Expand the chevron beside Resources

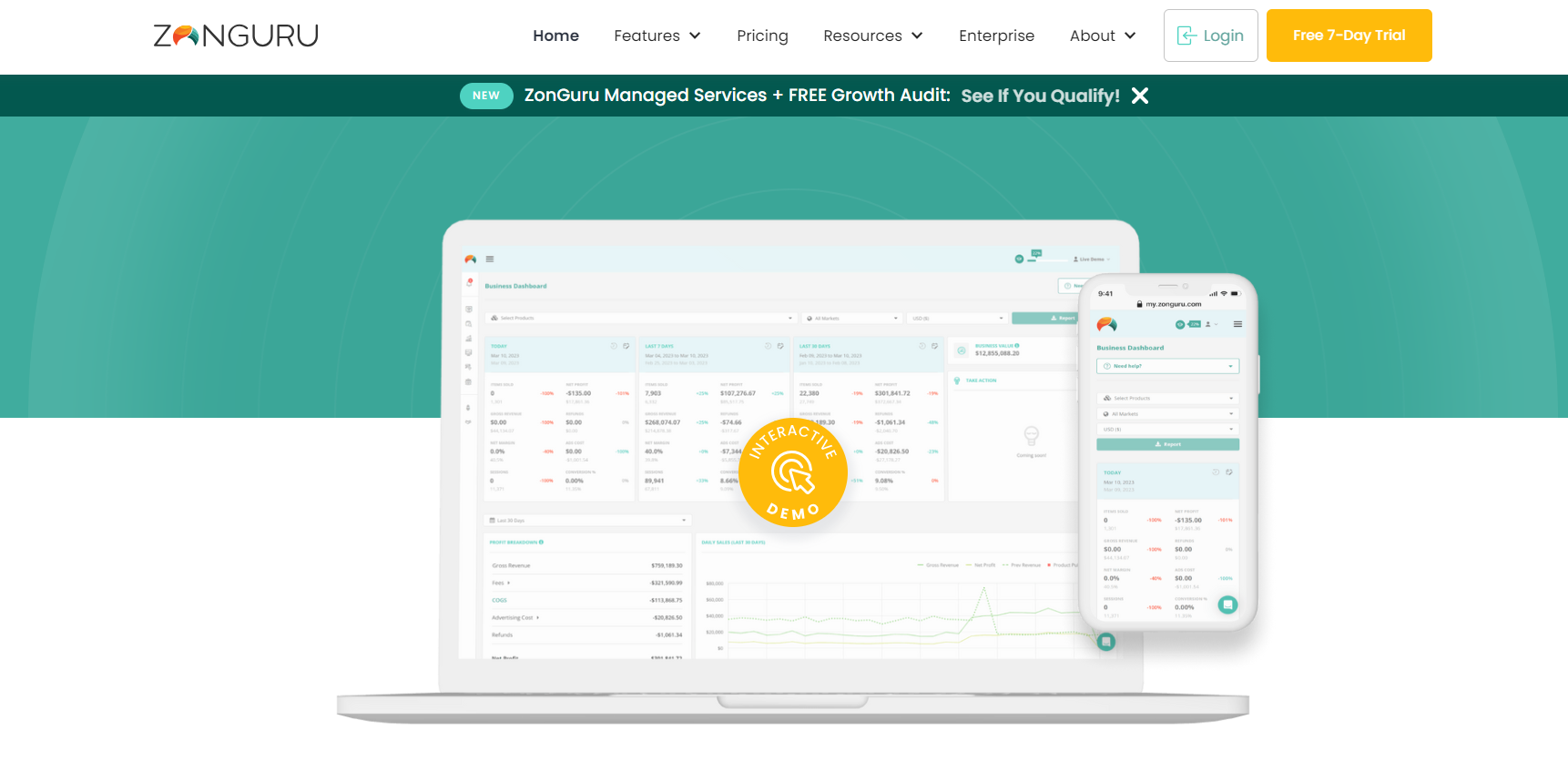(x=917, y=36)
